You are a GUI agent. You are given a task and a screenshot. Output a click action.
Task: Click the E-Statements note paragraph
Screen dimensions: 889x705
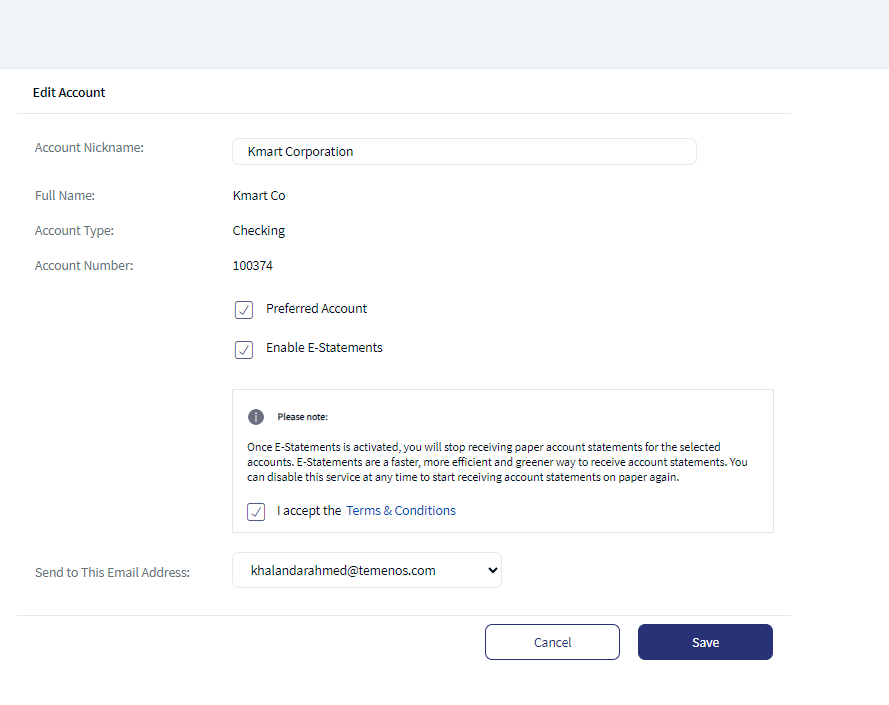497,462
